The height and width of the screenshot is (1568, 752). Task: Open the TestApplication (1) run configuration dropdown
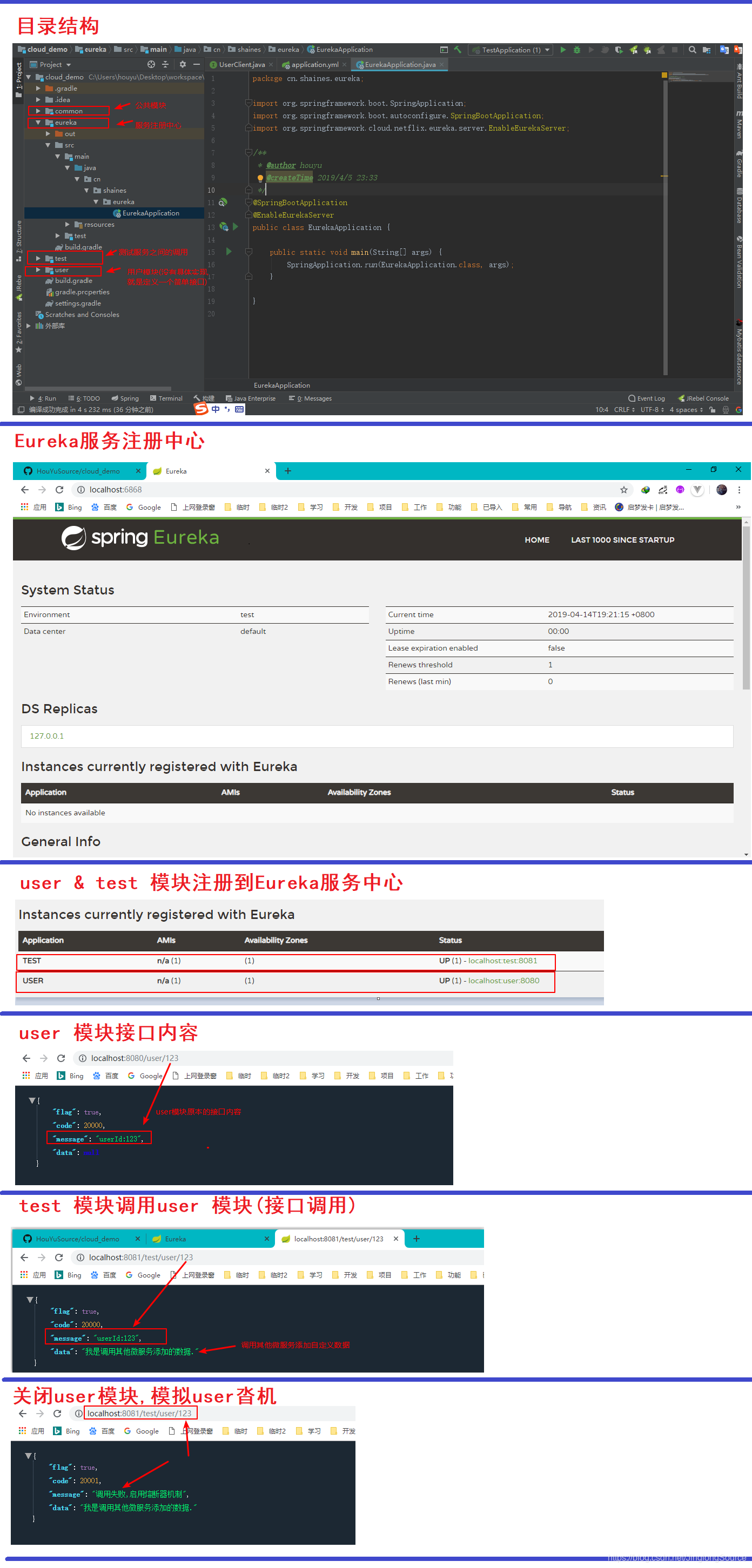[511, 50]
